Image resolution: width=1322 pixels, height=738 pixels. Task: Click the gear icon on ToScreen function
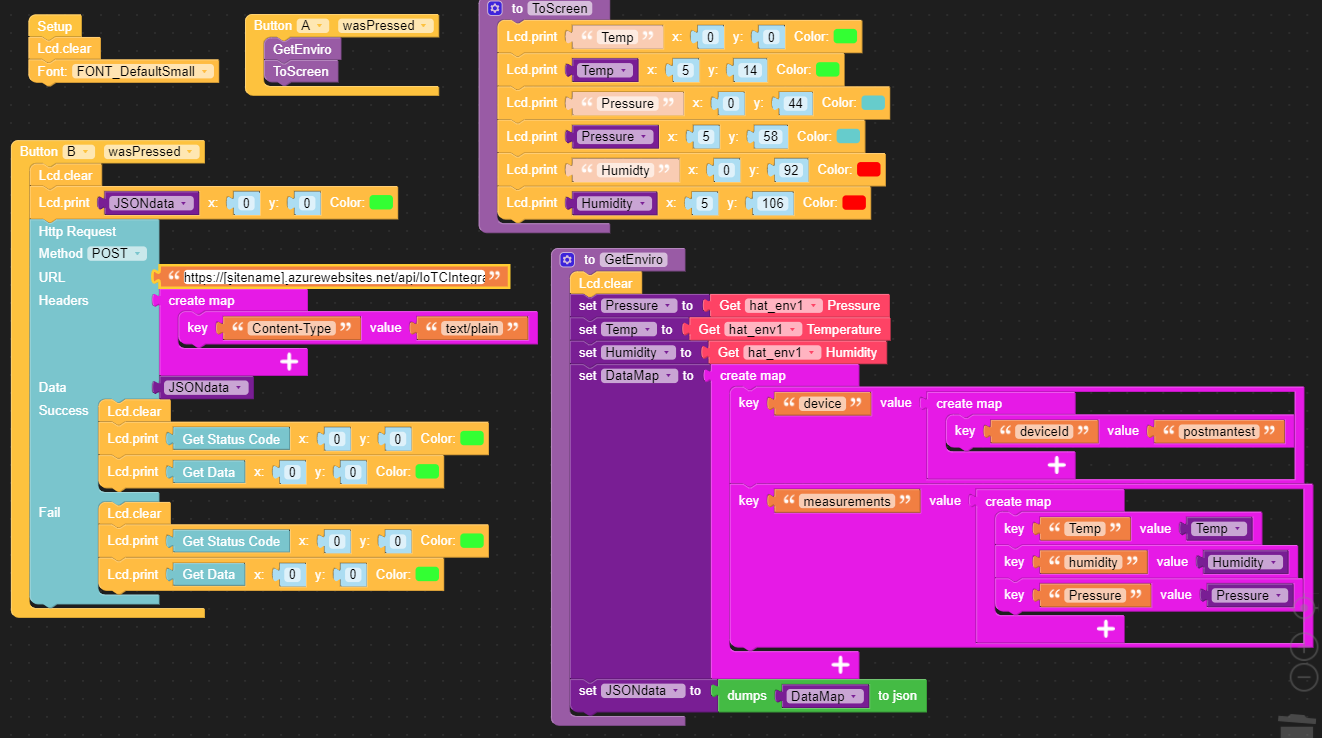[x=494, y=8]
